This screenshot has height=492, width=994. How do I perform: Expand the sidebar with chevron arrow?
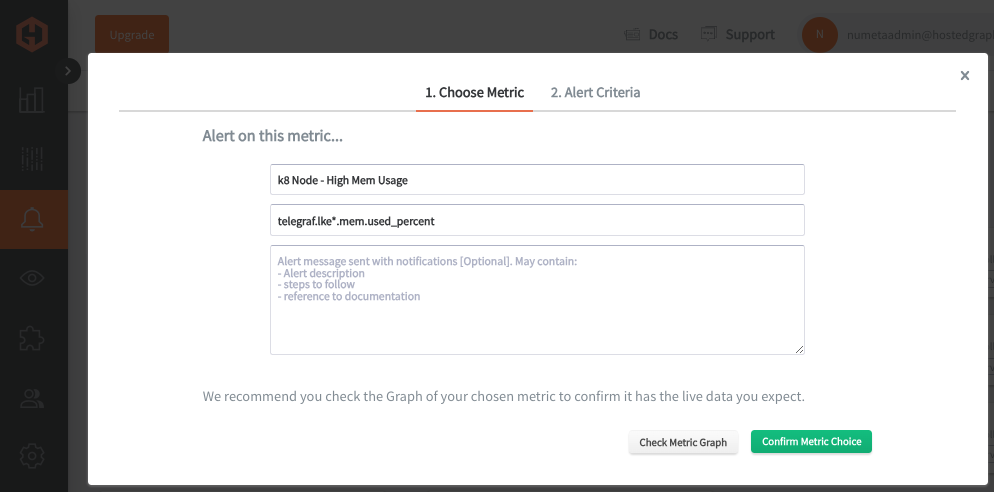pos(68,71)
